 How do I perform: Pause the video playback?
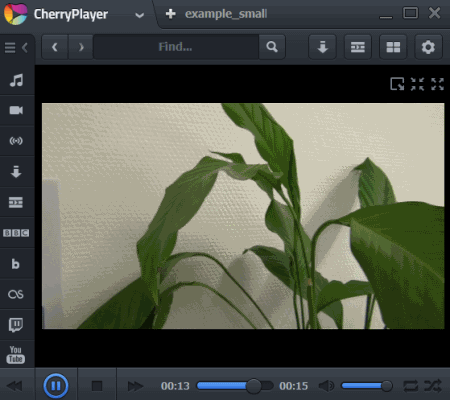pyautogui.click(x=56, y=386)
